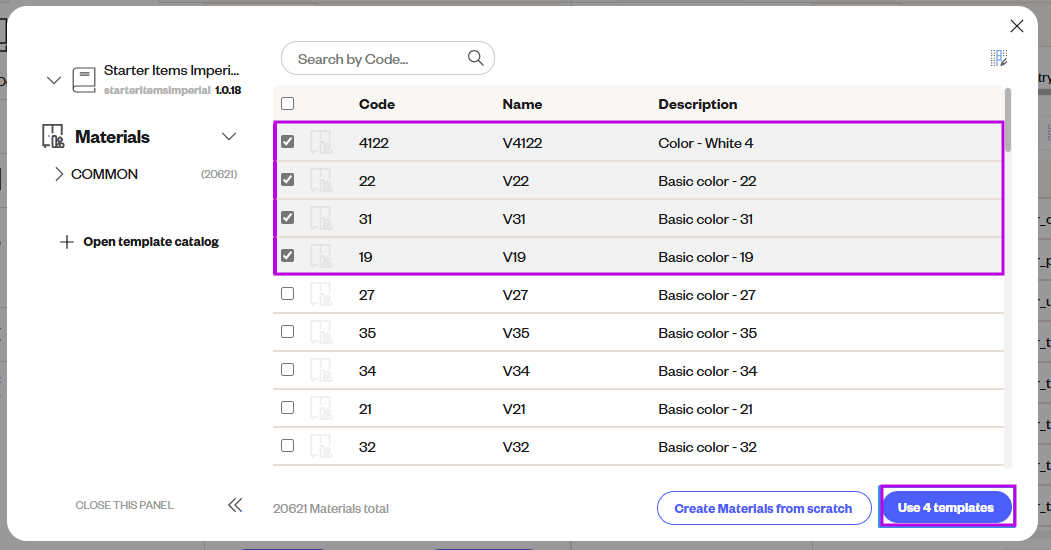Click Basic color - 27 description
1051x550 pixels.
[x=706, y=295]
